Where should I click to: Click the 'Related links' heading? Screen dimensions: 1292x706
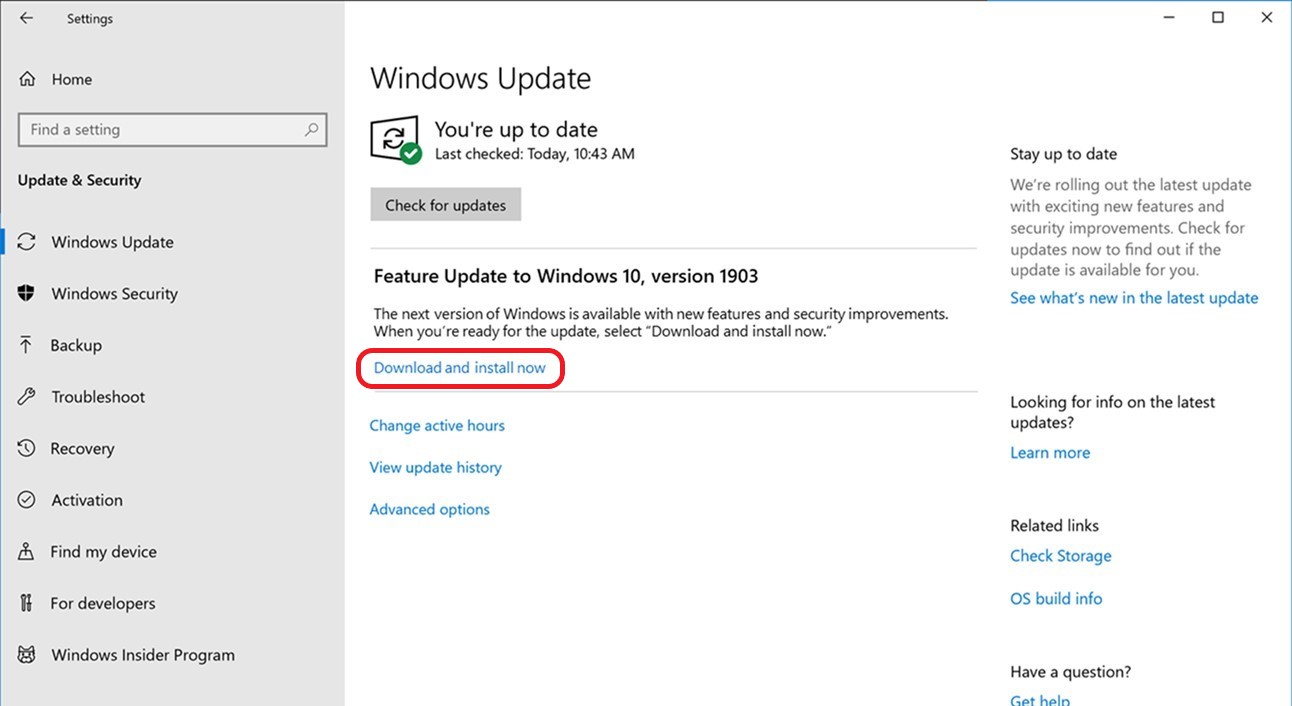click(x=1054, y=526)
